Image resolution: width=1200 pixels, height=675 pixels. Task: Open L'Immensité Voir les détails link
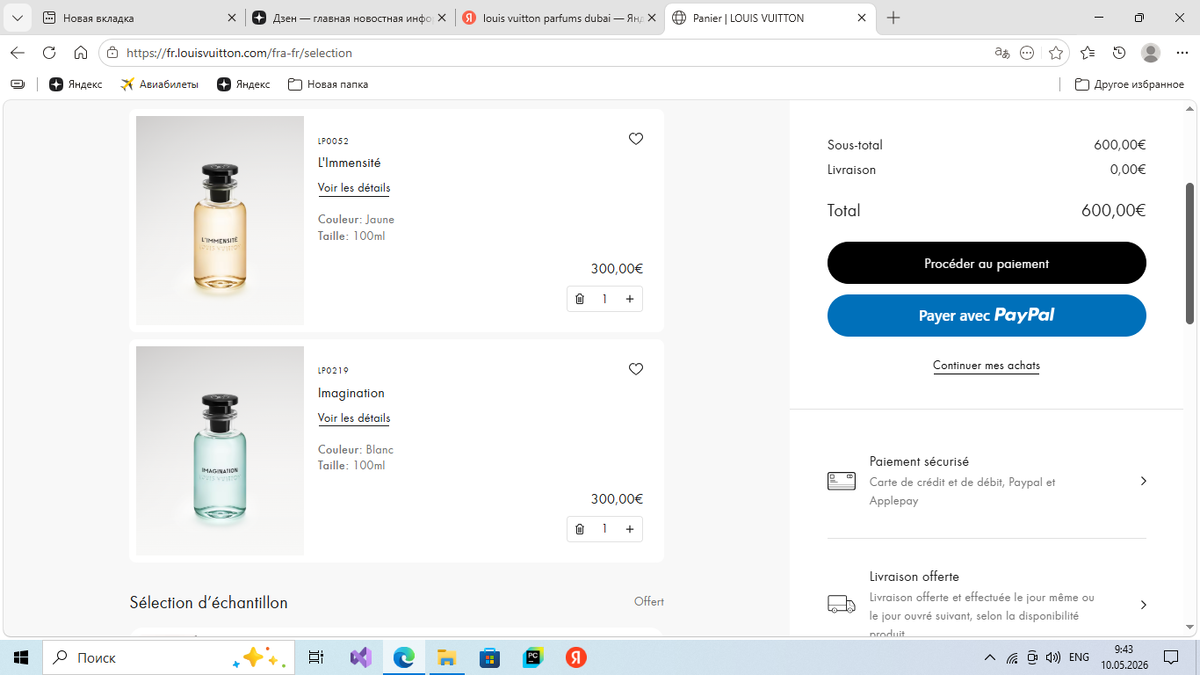[354, 188]
